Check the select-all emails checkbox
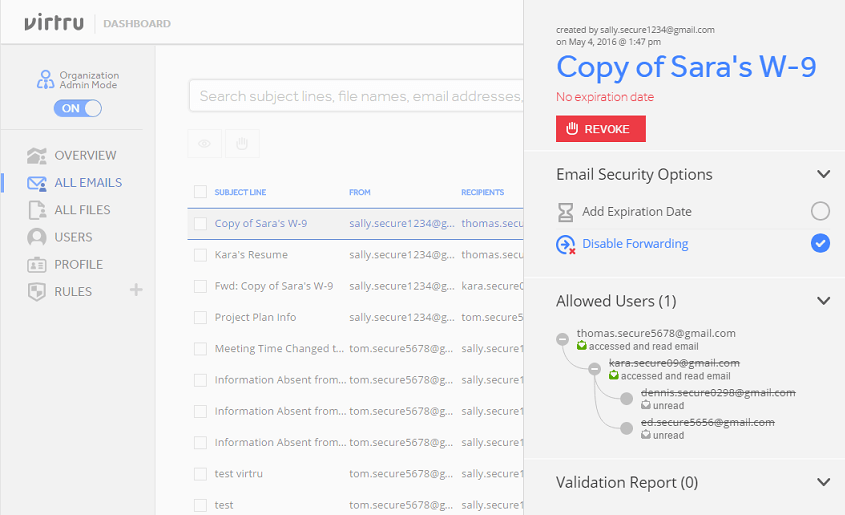This screenshot has height=515, width=845. pyautogui.click(x=200, y=192)
